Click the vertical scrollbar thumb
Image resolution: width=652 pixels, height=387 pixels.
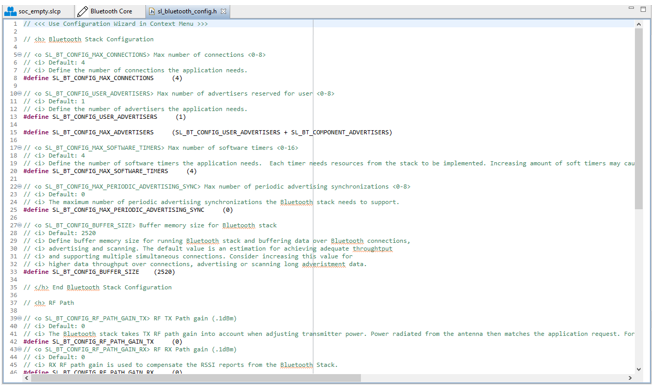click(638, 118)
